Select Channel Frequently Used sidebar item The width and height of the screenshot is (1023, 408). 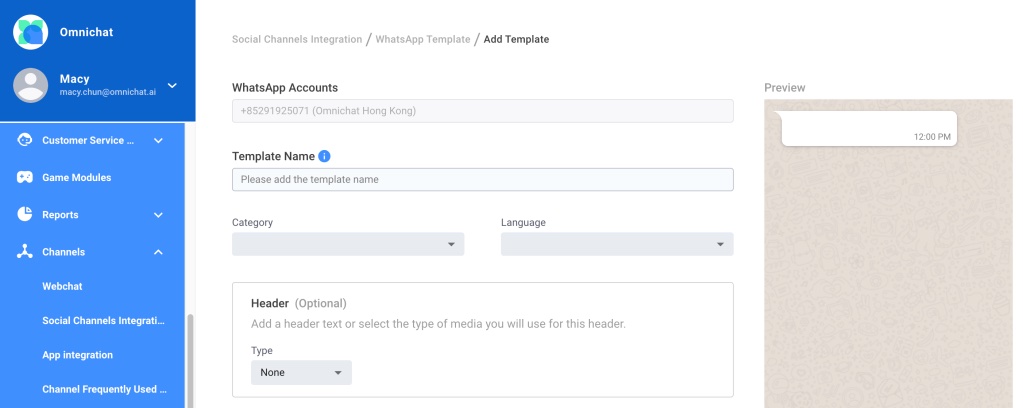(x=104, y=389)
